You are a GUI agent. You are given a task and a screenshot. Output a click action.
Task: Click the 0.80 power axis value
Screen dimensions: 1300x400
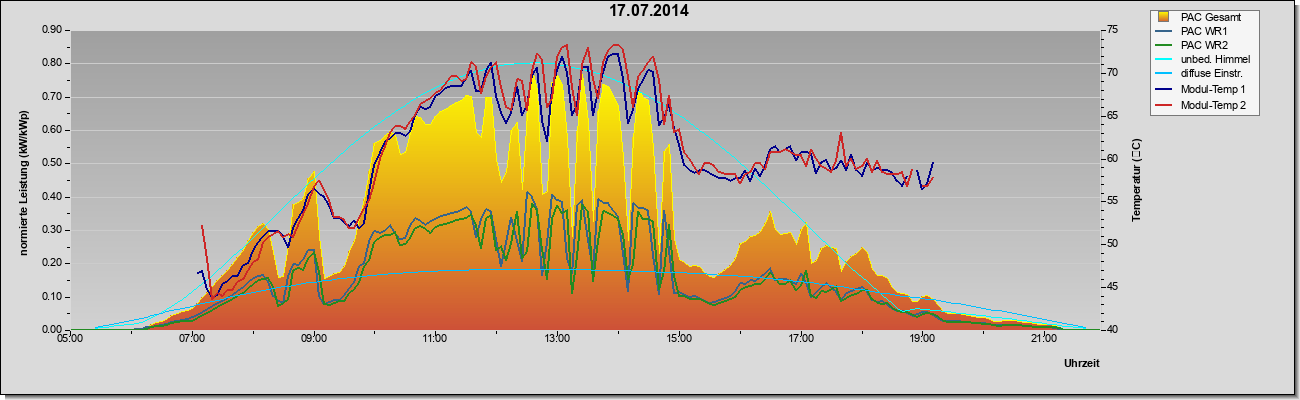pyautogui.click(x=53, y=63)
